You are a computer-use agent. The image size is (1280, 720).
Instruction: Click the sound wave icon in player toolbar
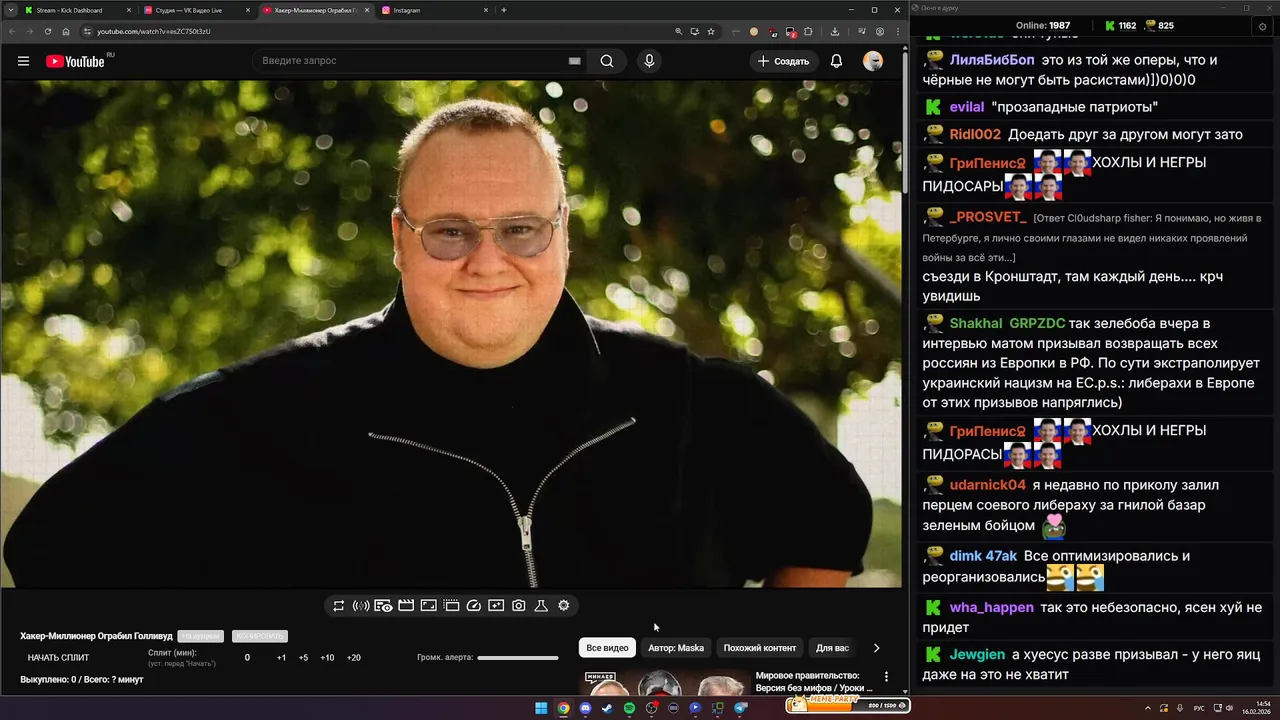pos(361,606)
